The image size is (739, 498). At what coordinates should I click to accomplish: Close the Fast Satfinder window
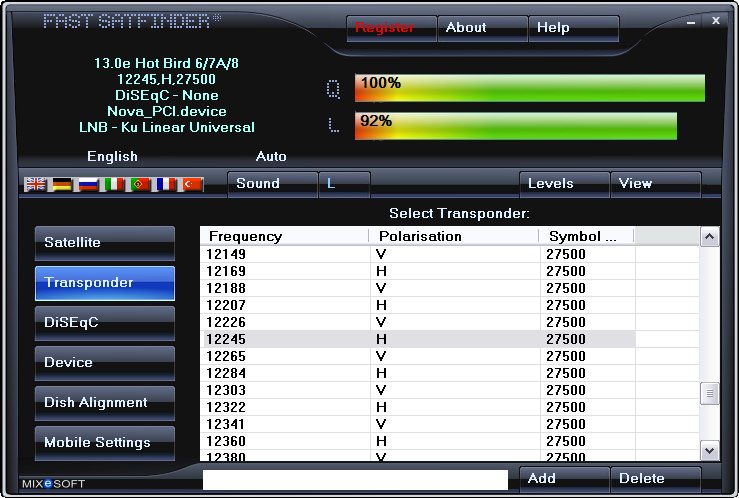coord(715,21)
